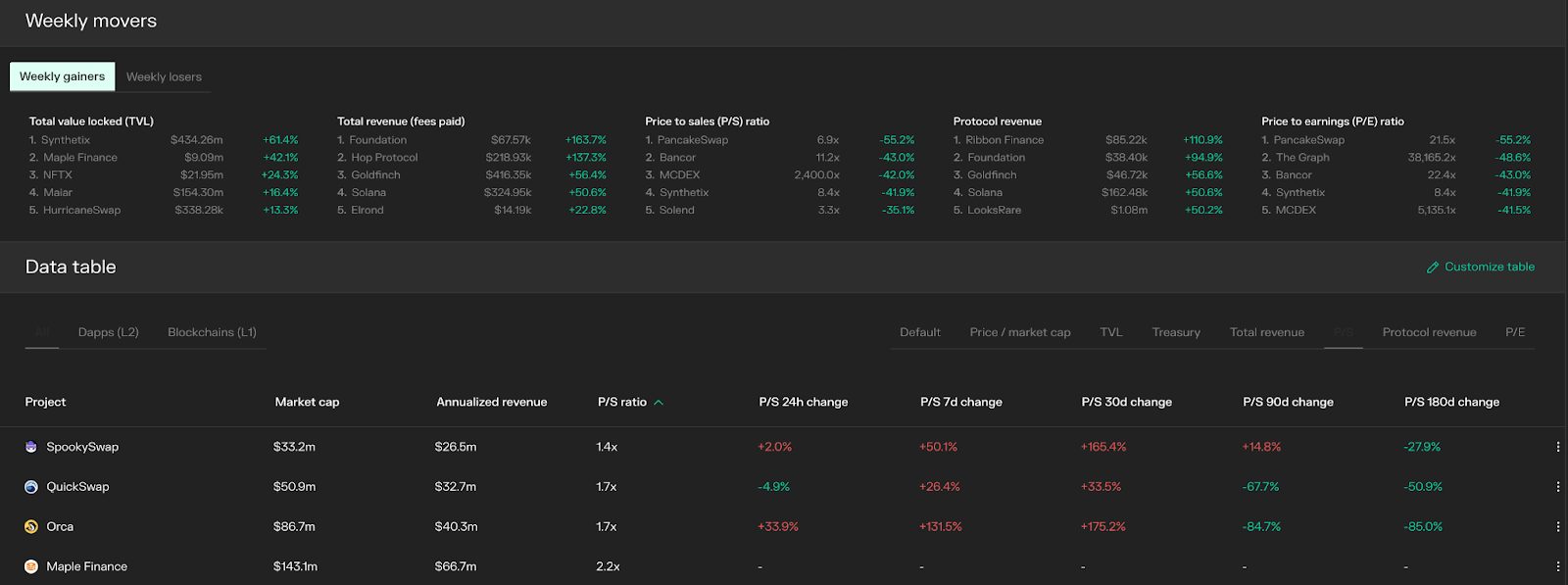Open the Maple Finance project in data table
This screenshot has width=1568, height=585.
[x=86, y=566]
